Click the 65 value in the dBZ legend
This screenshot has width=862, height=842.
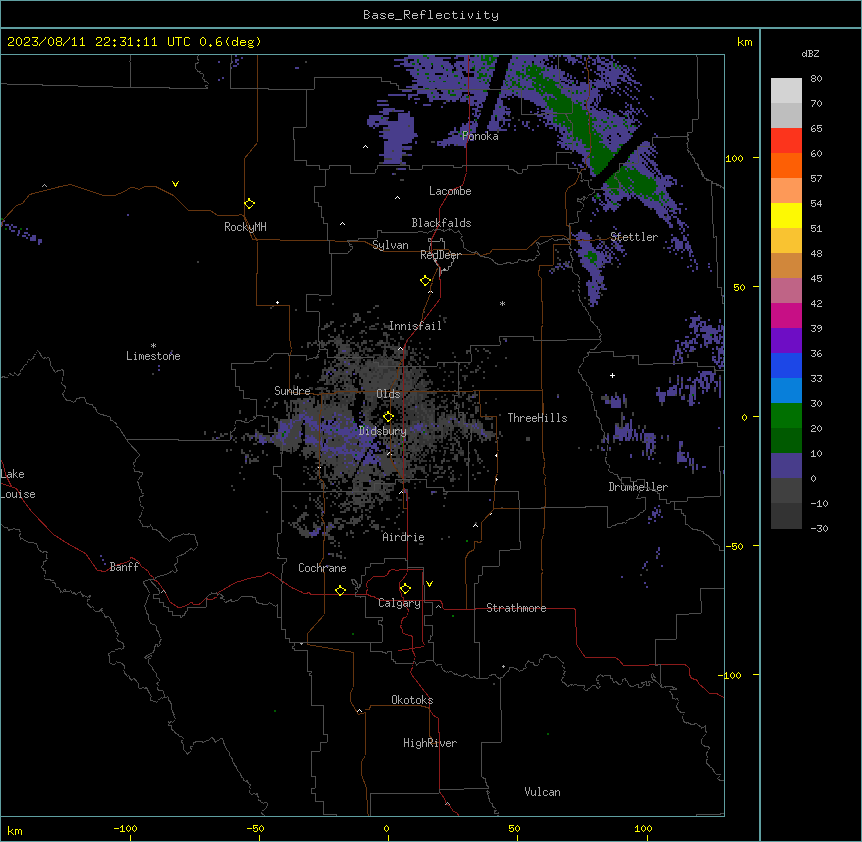(x=816, y=129)
